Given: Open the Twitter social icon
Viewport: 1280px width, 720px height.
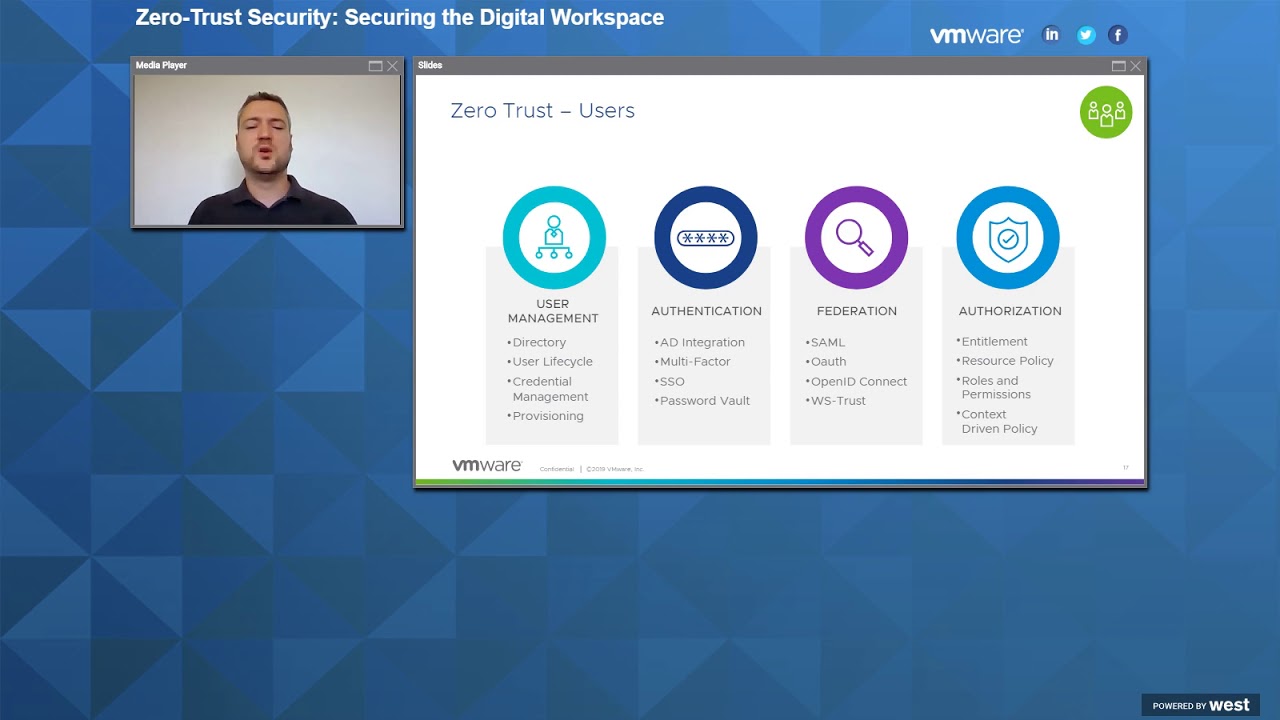Looking at the screenshot, I should point(1085,35).
